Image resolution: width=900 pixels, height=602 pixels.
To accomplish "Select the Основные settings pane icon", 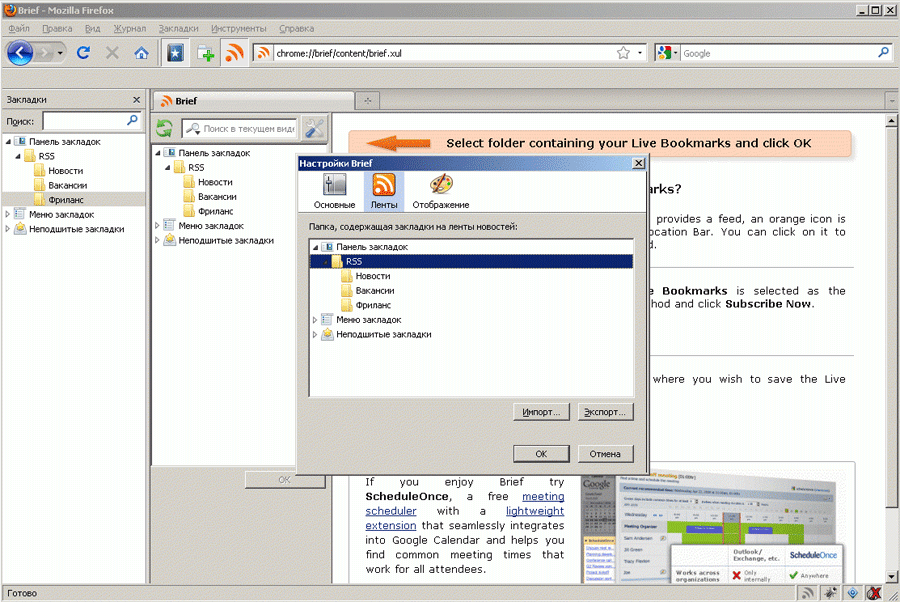I will (334, 192).
